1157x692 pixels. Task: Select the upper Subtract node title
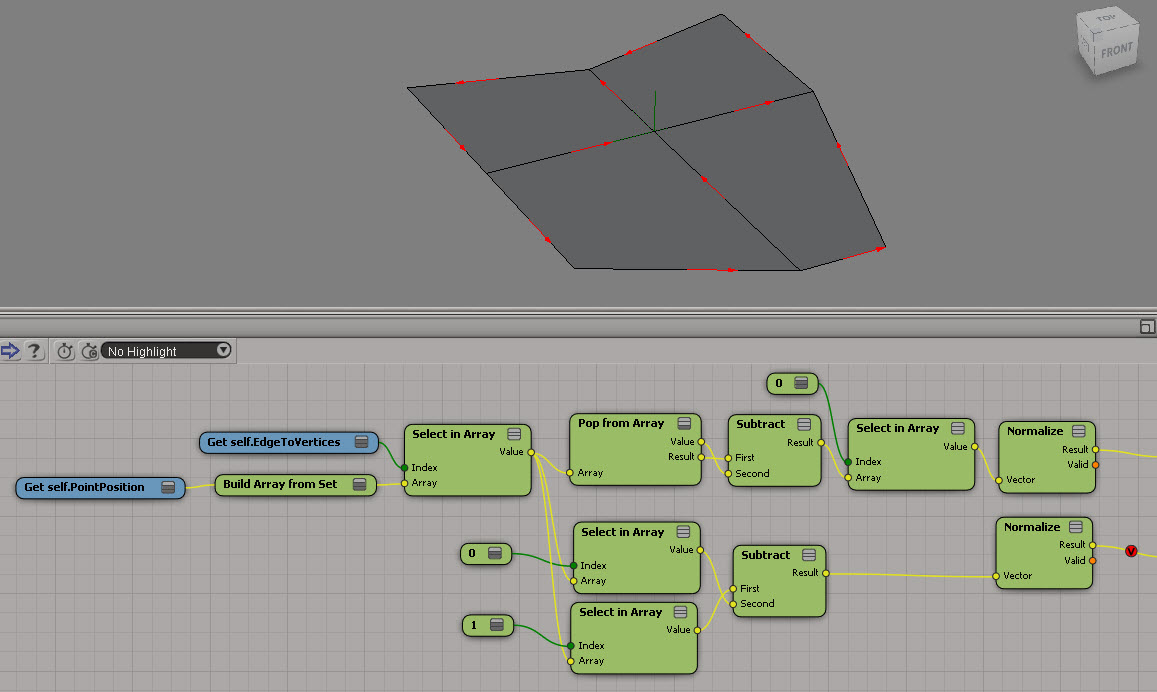pos(761,424)
